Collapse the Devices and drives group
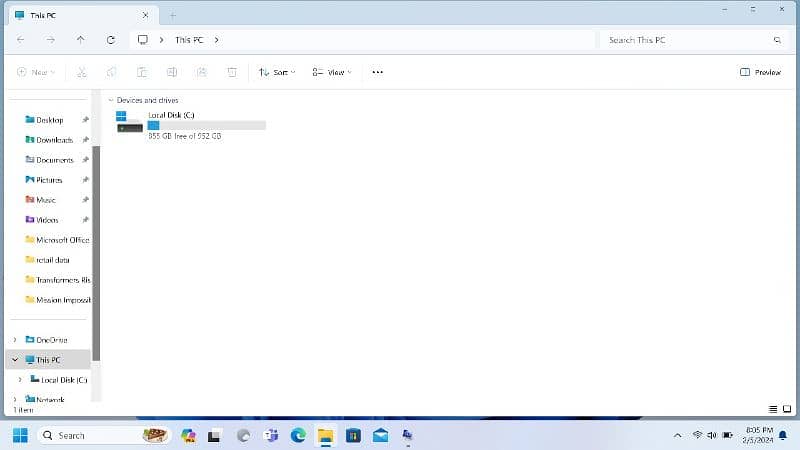The height and width of the screenshot is (450, 800). (x=110, y=100)
